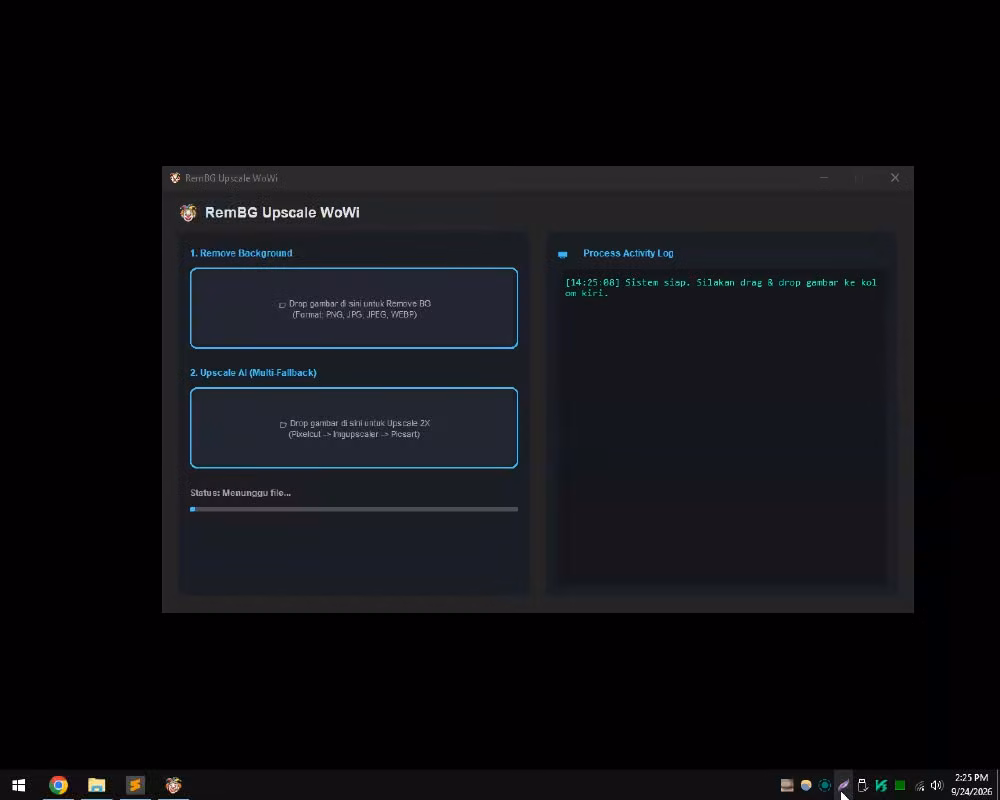Minimize the RemBG Upscale WoWi window
The height and width of the screenshot is (800, 1000).
pyautogui.click(x=824, y=178)
